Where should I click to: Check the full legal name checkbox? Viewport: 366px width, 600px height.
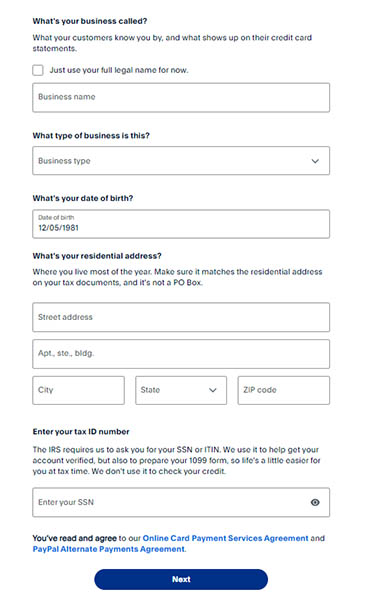[38, 70]
